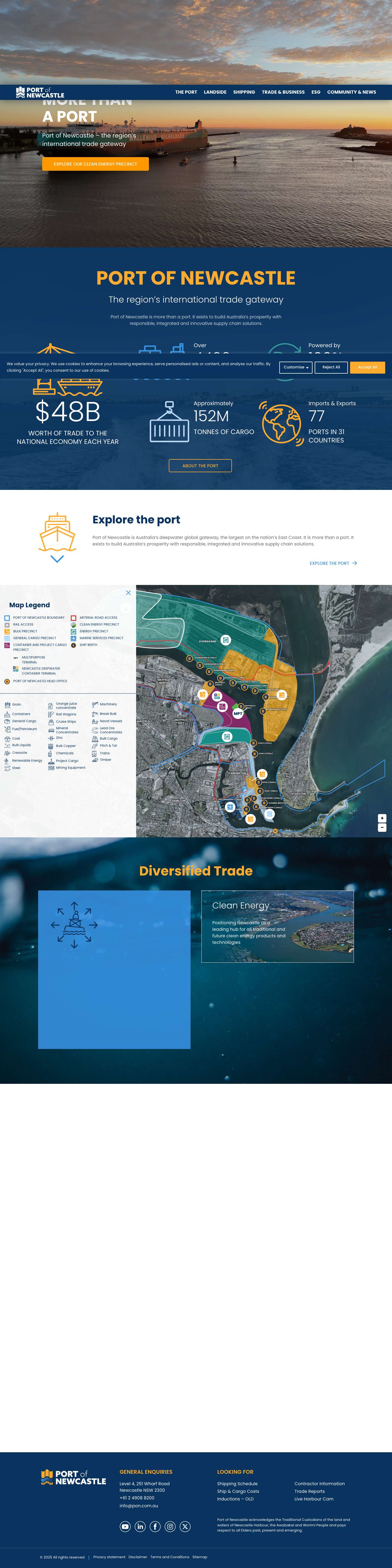
Task: Click the Naval Vessels icon in the legend
Action: tap(95, 721)
